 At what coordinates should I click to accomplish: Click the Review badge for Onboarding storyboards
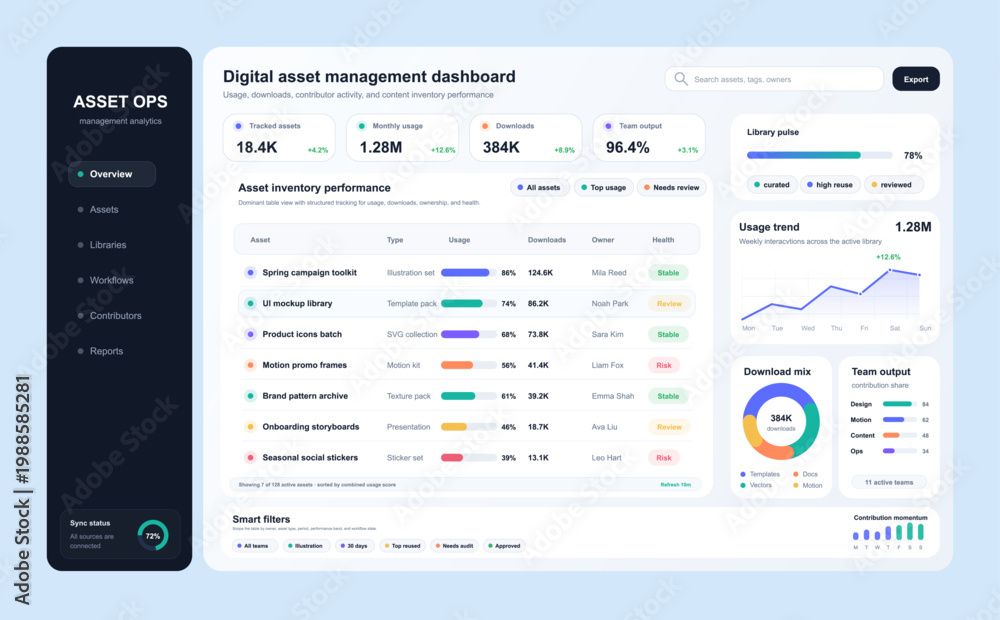tap(669, 427)
